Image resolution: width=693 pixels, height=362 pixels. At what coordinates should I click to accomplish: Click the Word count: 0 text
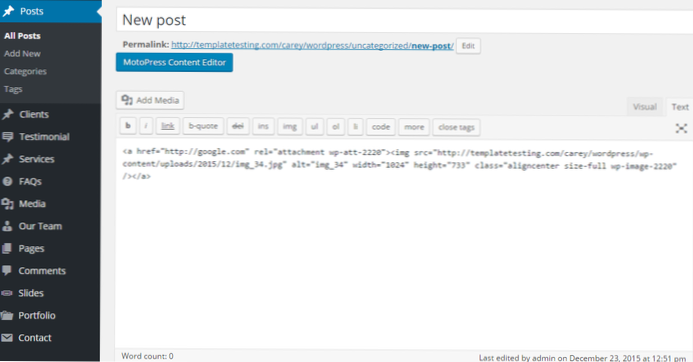tap(148, 356)
